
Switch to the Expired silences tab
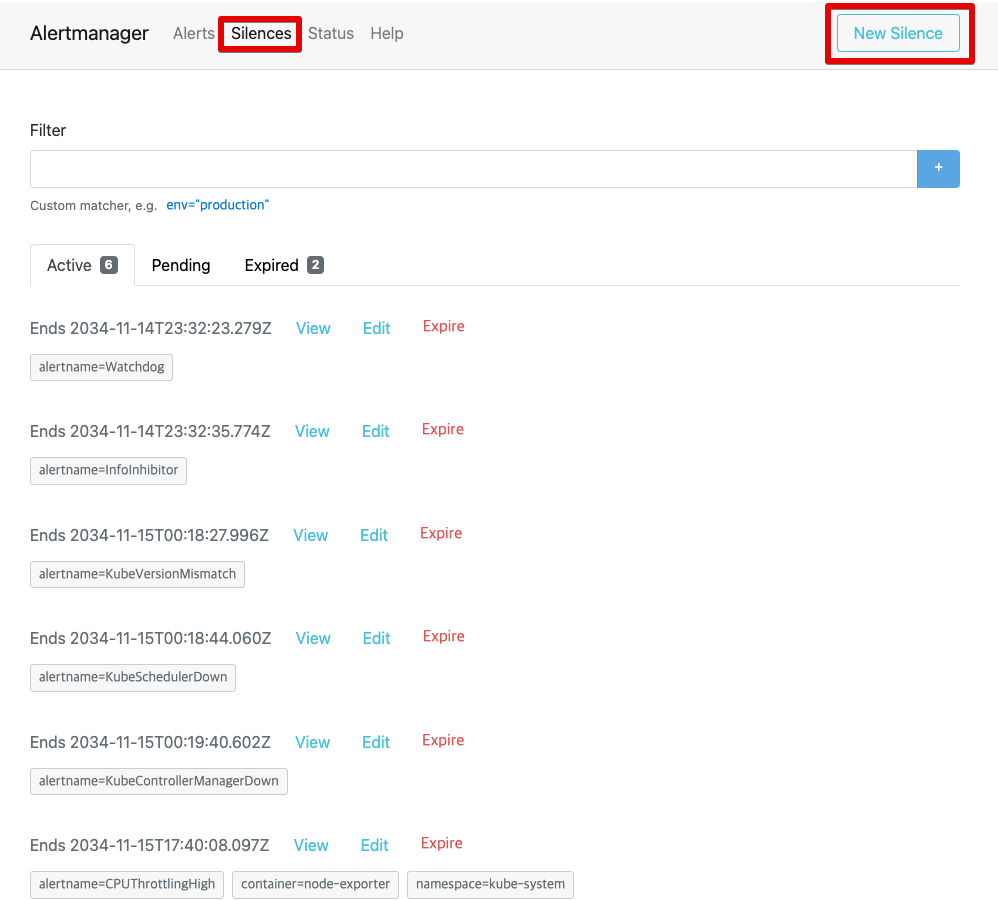click(x=284, y=265)
